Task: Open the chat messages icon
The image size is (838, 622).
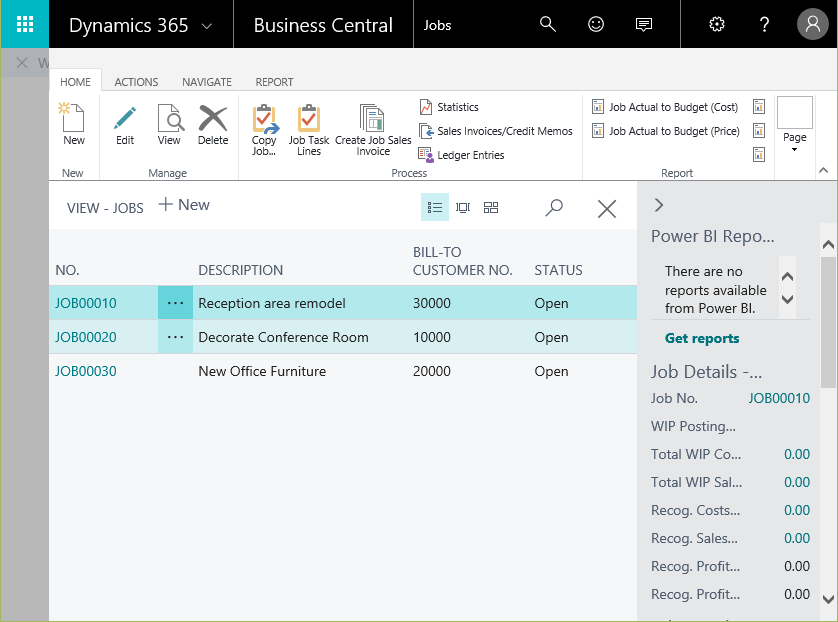Action: click(x=643, y=25)
